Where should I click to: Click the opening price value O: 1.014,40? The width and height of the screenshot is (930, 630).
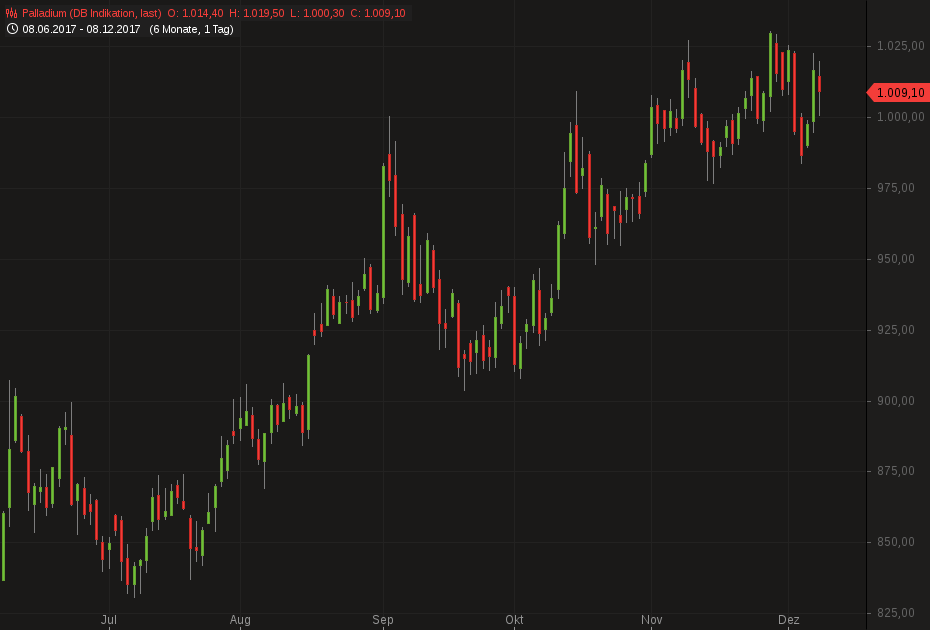pyautogui.click(x=195, y=13)
